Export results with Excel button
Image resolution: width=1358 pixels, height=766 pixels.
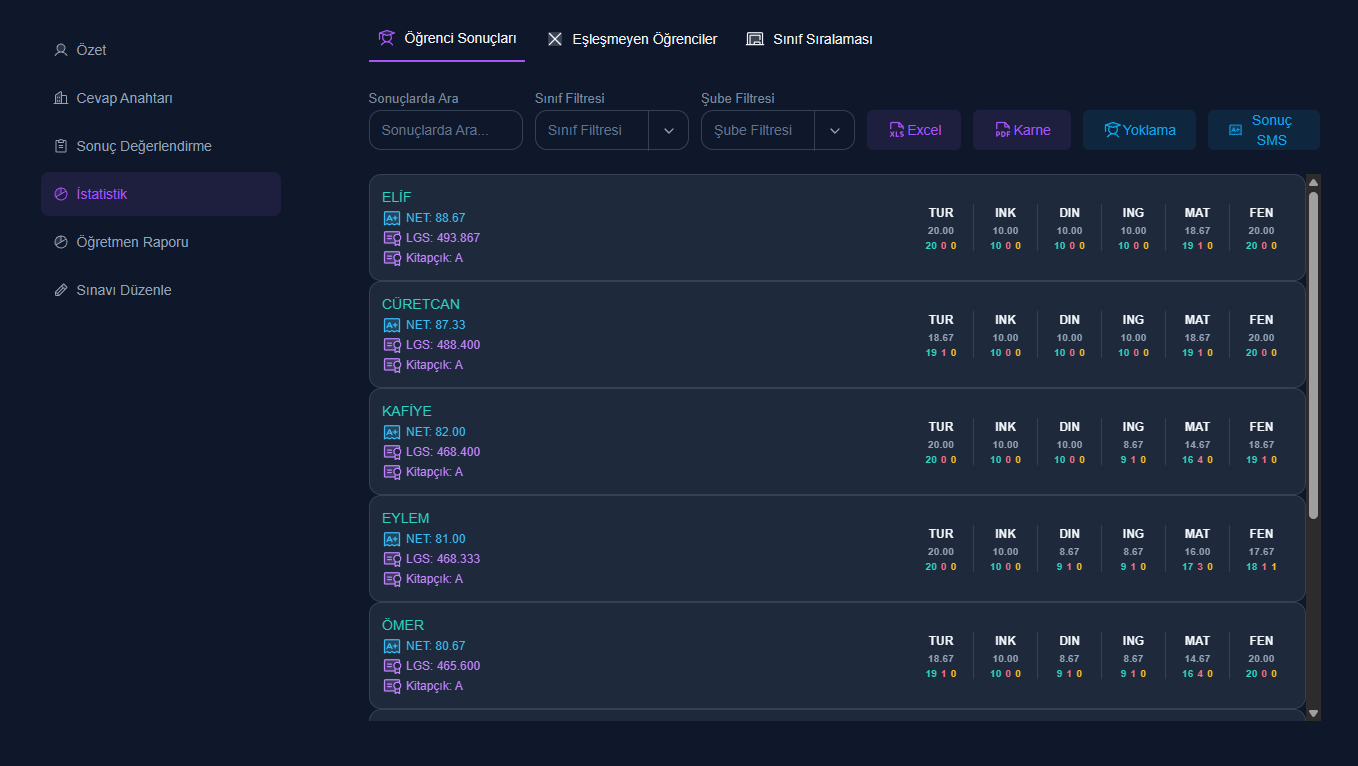tap(914, 130)
